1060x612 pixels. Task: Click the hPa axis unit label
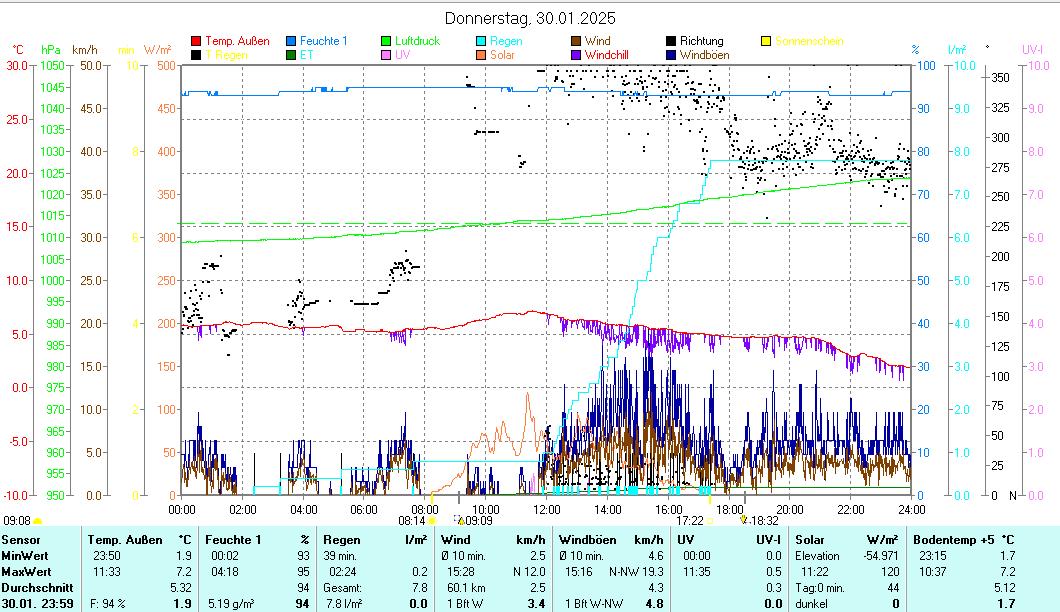(x=51, y=49)
